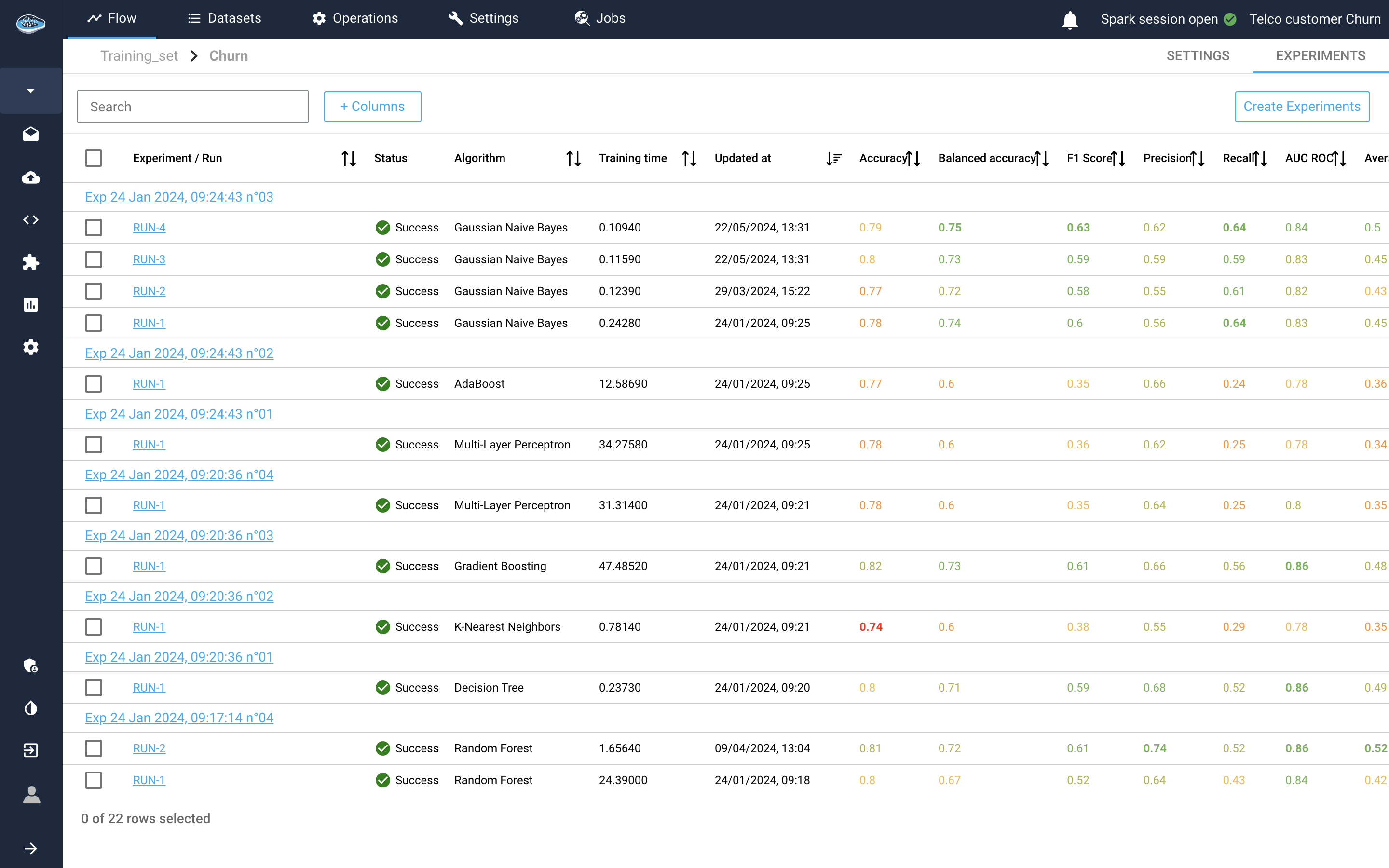This screenshot has height=868, width=1389.
Task: Switch to the SETTINGS tab
Action: (1198, 55)
